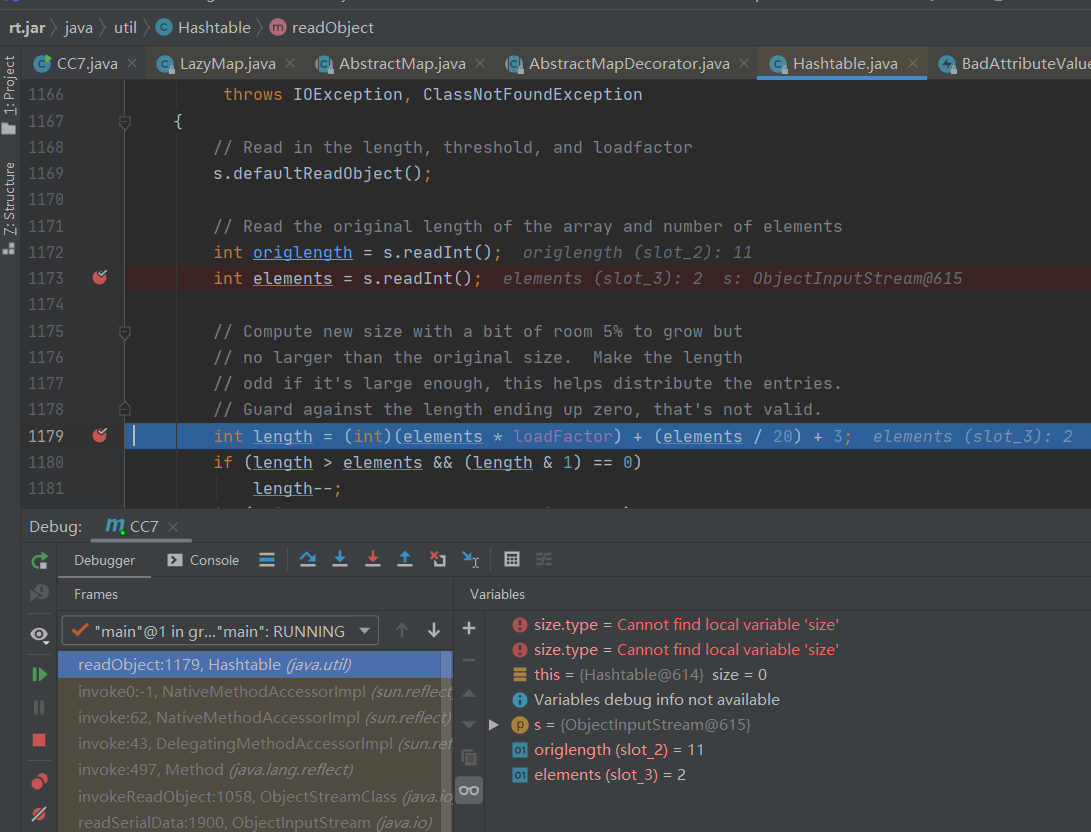Pause the program execution
Image resolution: width=1091 pixels, height=832 pixels.
pos(39,707)
